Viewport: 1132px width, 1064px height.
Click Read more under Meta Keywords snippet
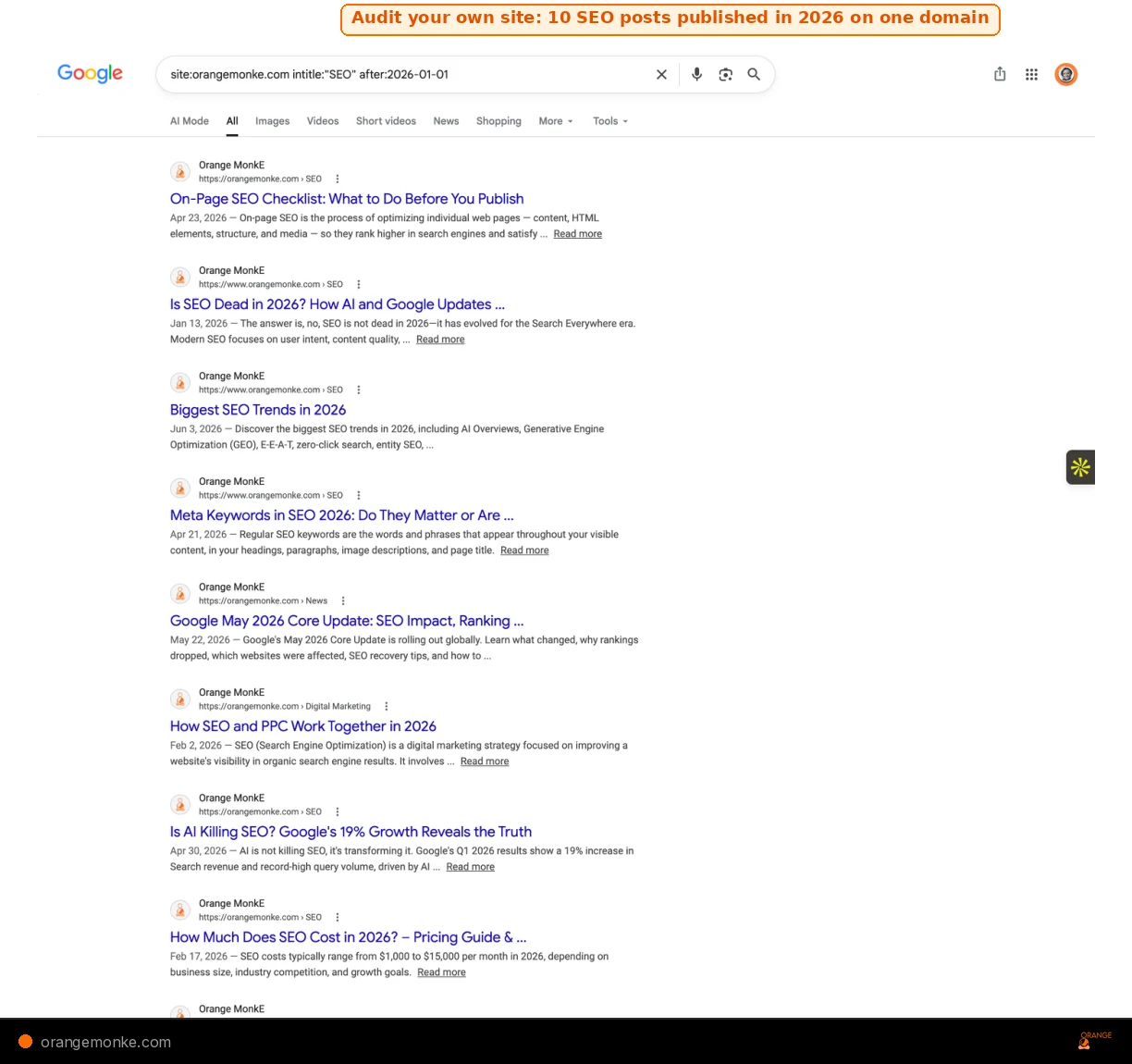[x=524, y=551]
